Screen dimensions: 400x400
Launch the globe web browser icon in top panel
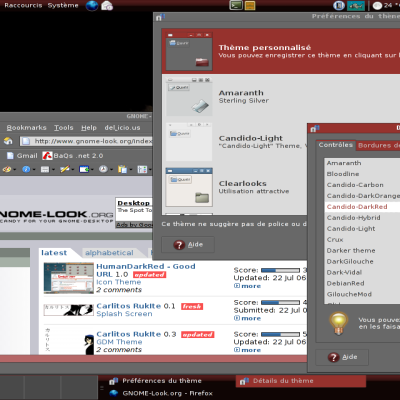(x=92, y=5)
